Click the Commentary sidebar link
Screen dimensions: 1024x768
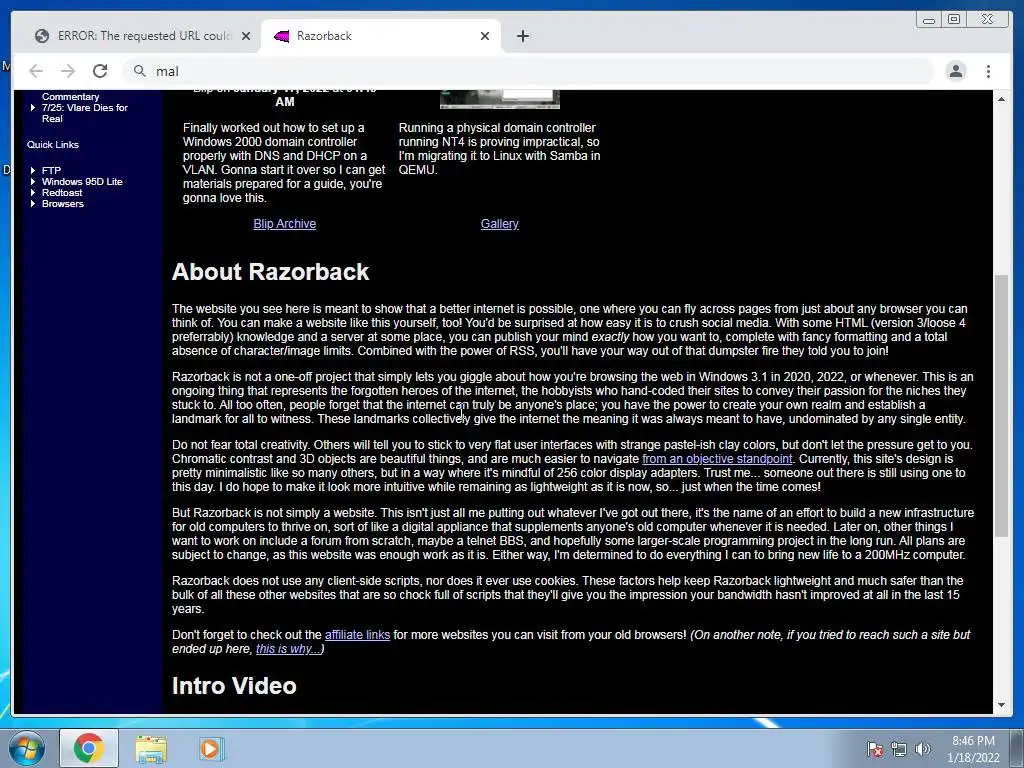[71, 97]
